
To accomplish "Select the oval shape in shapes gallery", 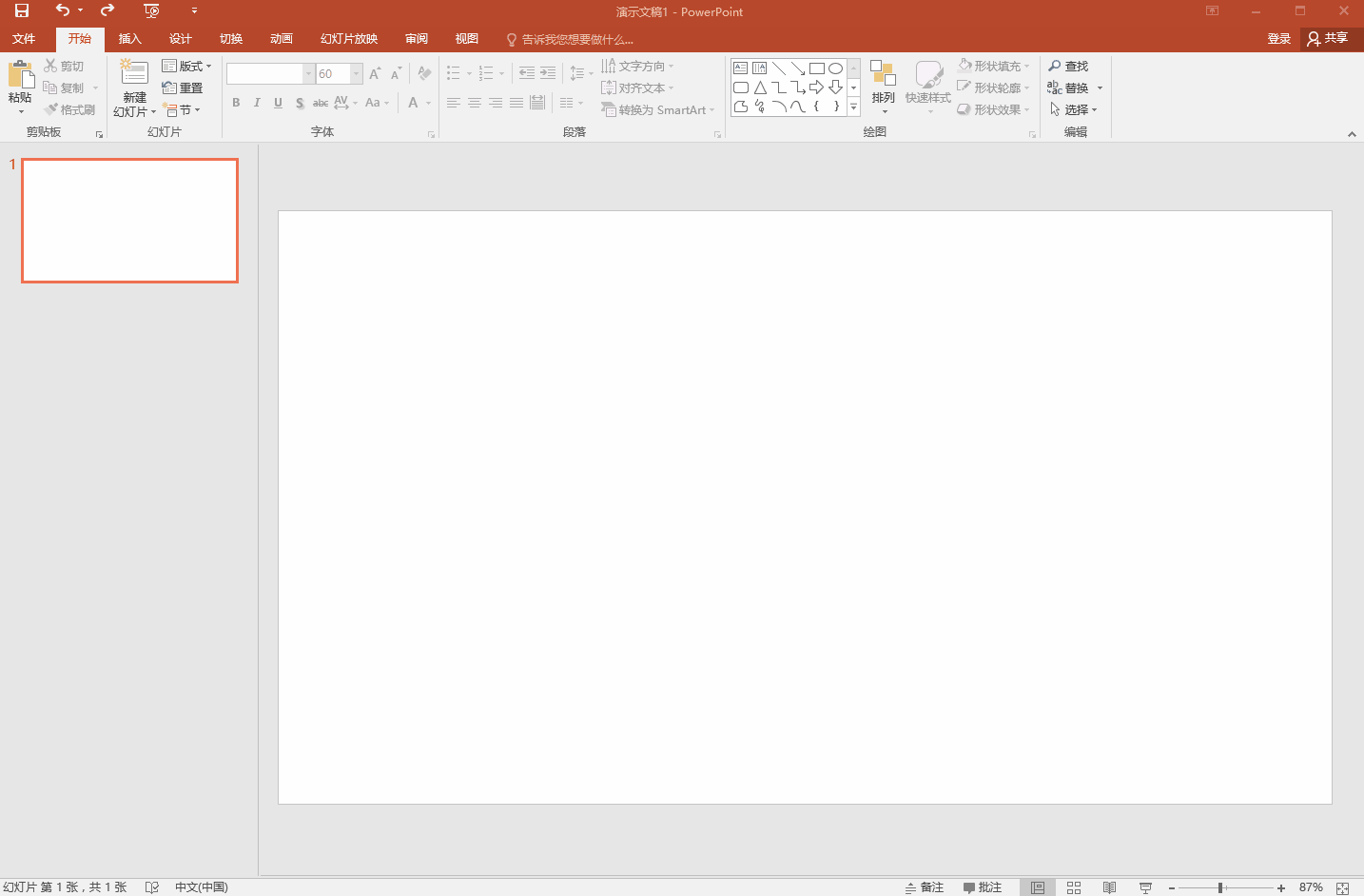I will coord(835,68).
